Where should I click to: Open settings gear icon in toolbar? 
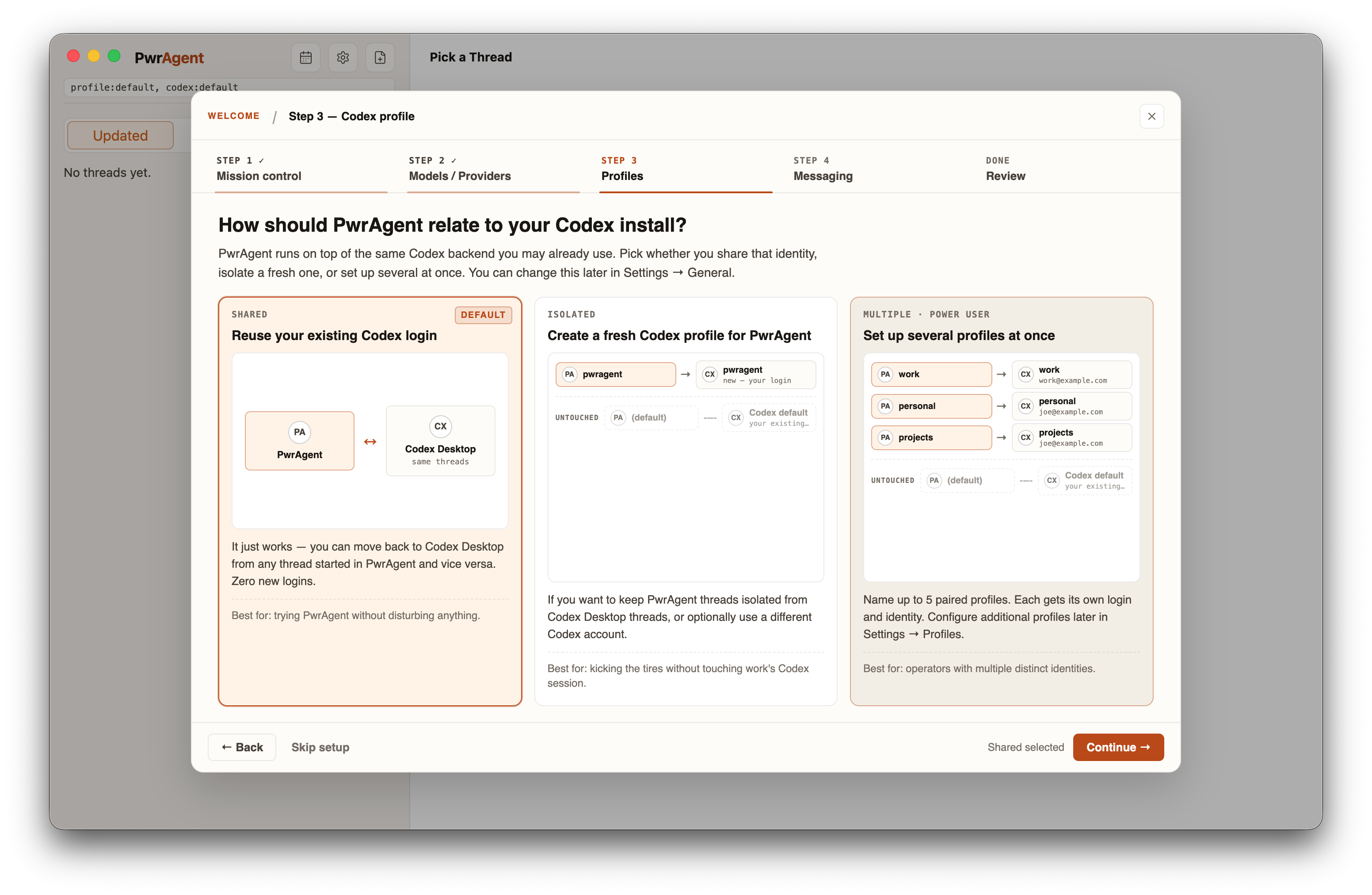343,57
